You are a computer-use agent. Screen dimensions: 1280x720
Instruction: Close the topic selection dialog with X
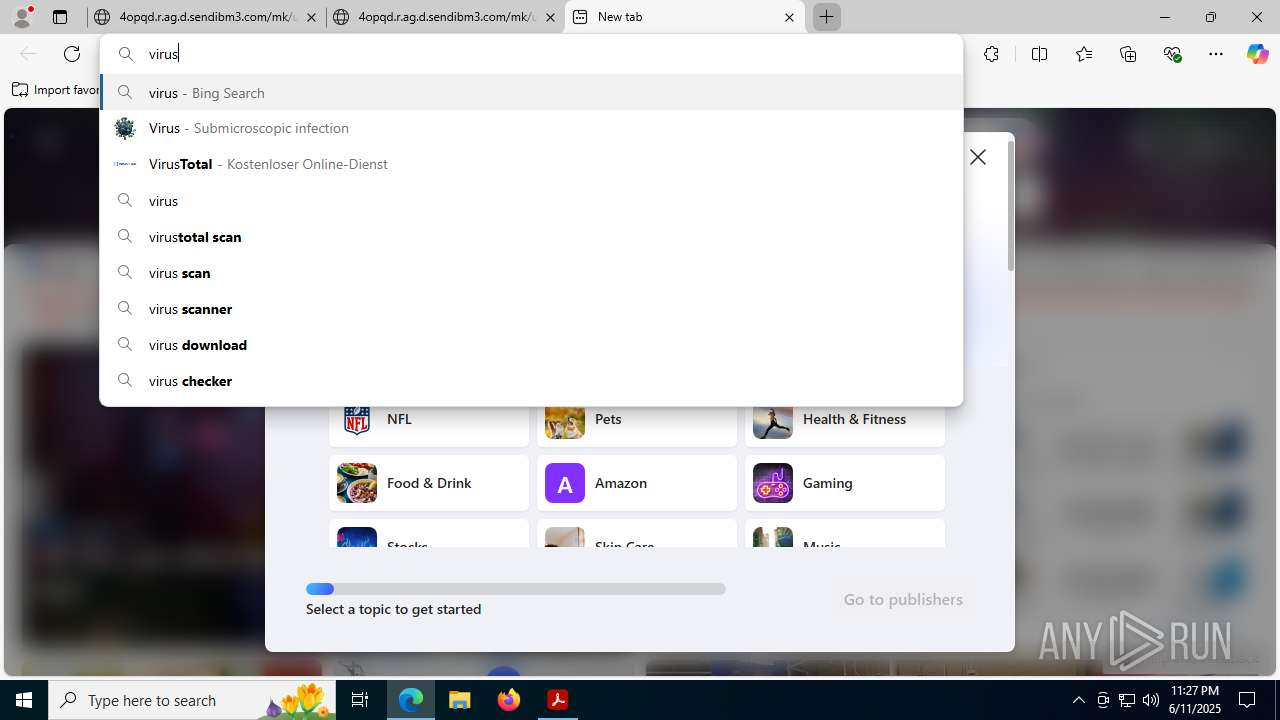(978, 157)
